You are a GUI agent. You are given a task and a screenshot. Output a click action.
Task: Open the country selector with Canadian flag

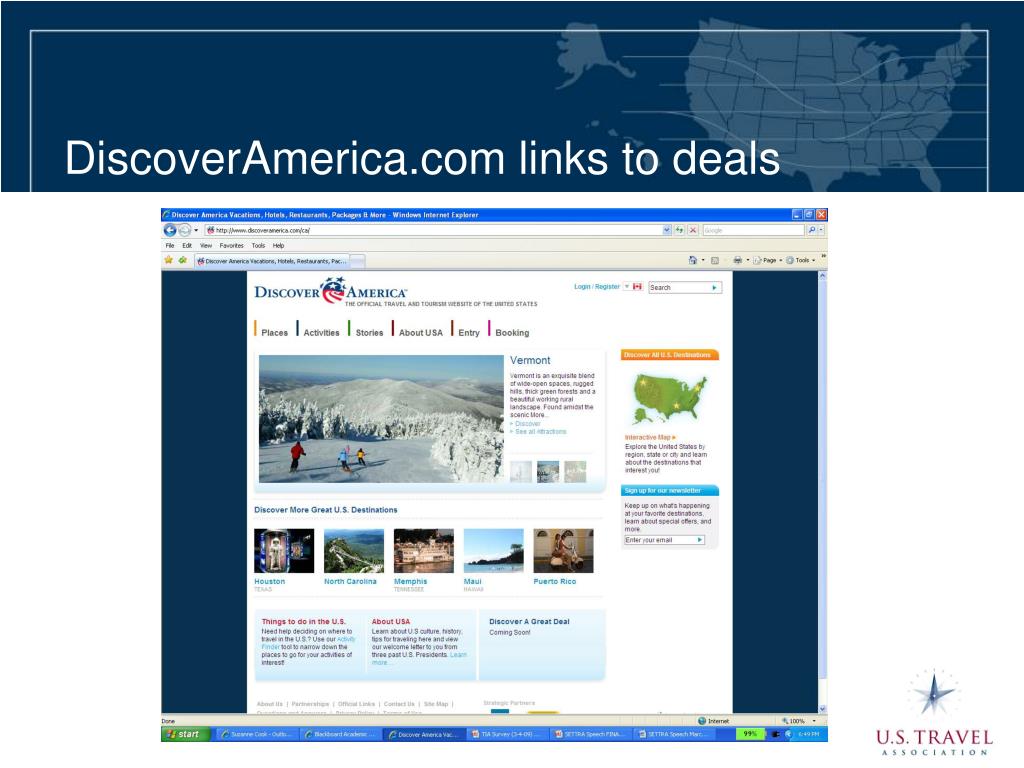(633, 287)
